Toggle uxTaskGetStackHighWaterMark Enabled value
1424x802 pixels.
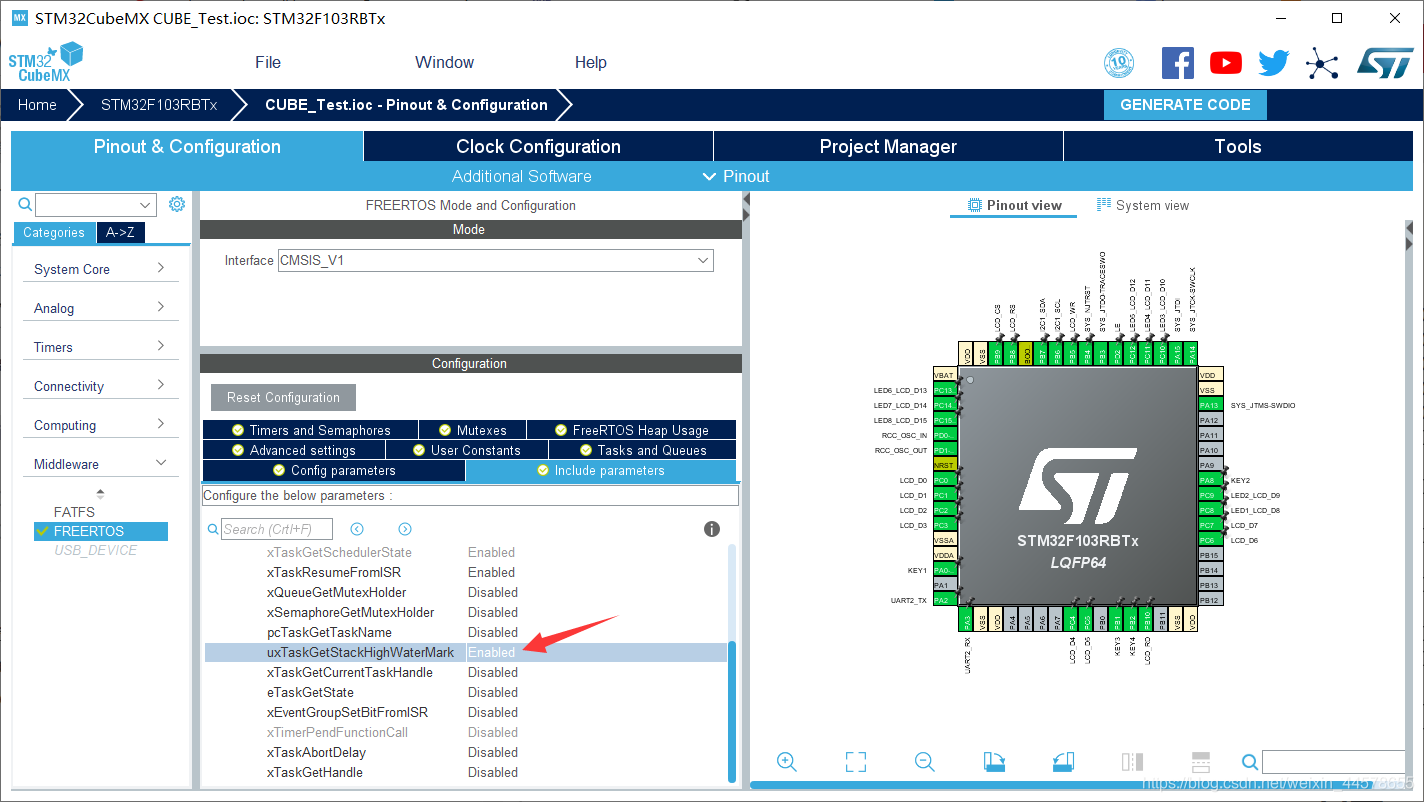click(492, 652)
